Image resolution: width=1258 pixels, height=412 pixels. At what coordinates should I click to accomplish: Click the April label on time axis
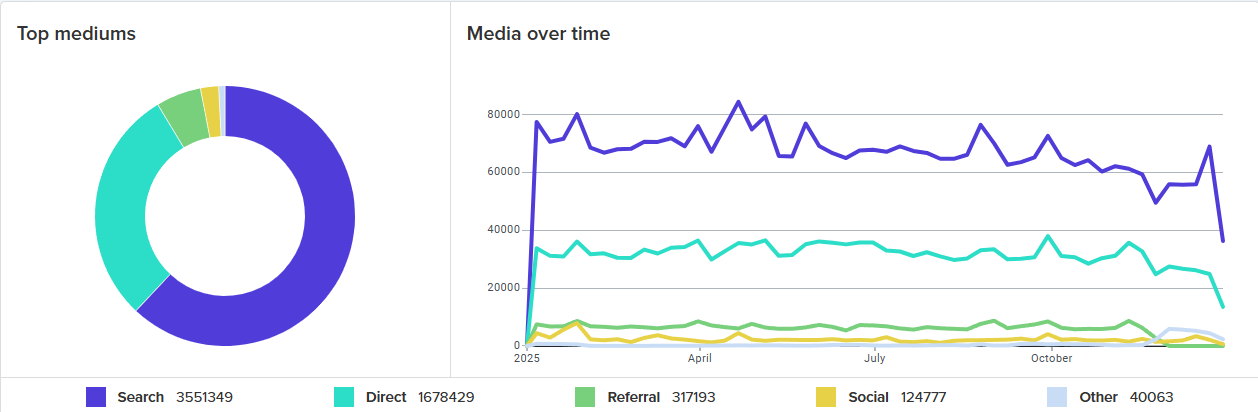[700, 356]
